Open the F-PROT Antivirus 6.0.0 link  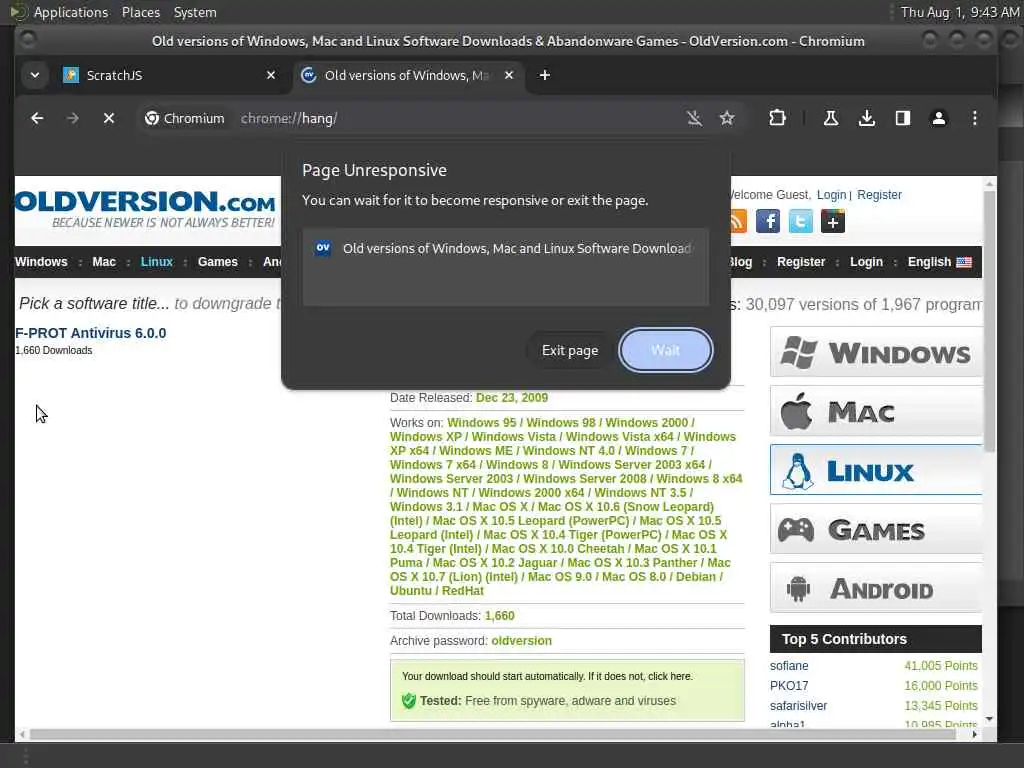click(91, 333)
